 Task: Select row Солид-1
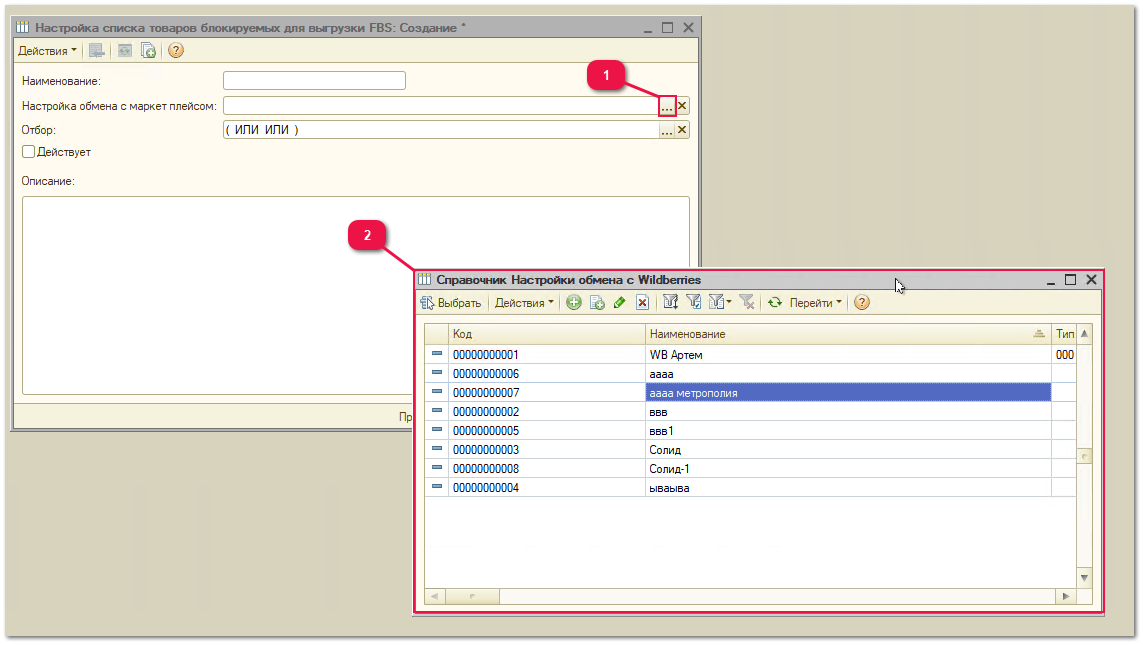point(750,469)
